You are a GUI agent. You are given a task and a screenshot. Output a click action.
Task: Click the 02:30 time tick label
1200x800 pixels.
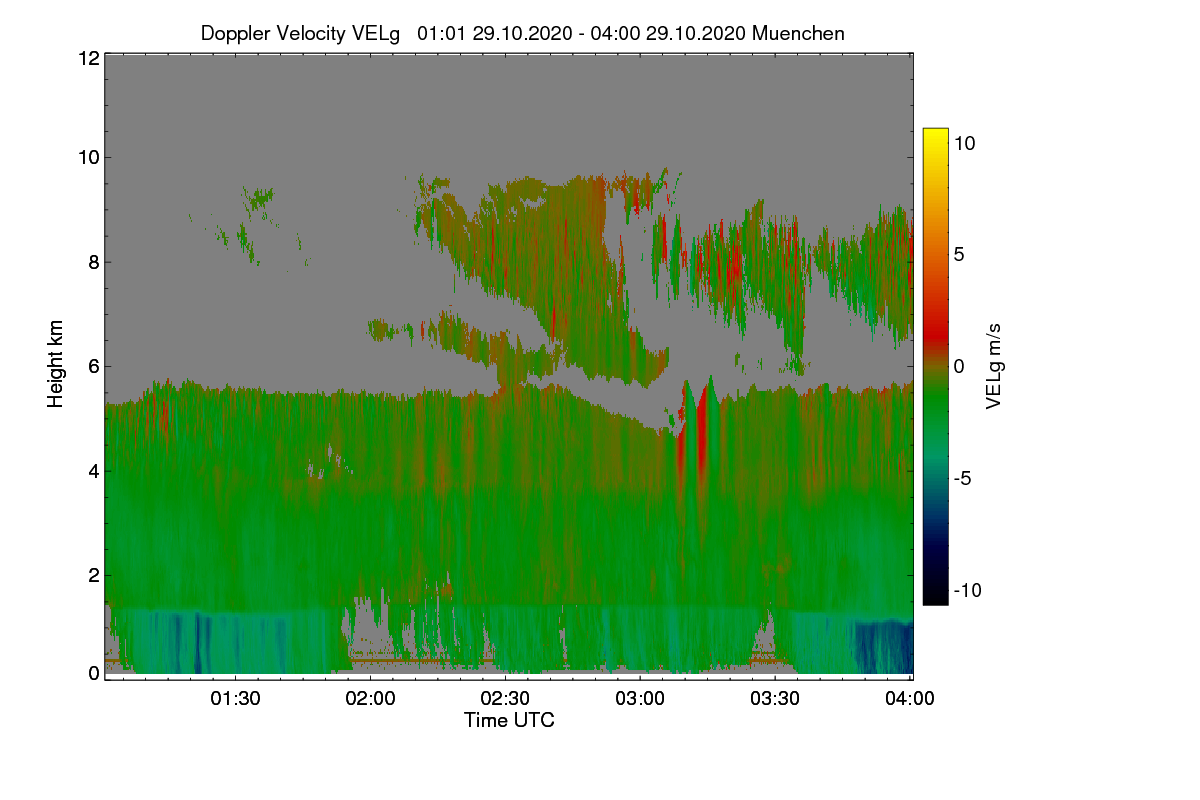(x=505, y=699)
